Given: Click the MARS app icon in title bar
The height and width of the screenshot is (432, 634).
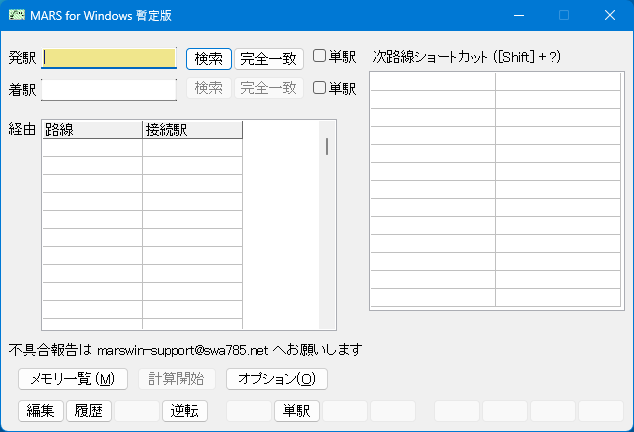Looking at the screenshot, I should coord(17,15).
